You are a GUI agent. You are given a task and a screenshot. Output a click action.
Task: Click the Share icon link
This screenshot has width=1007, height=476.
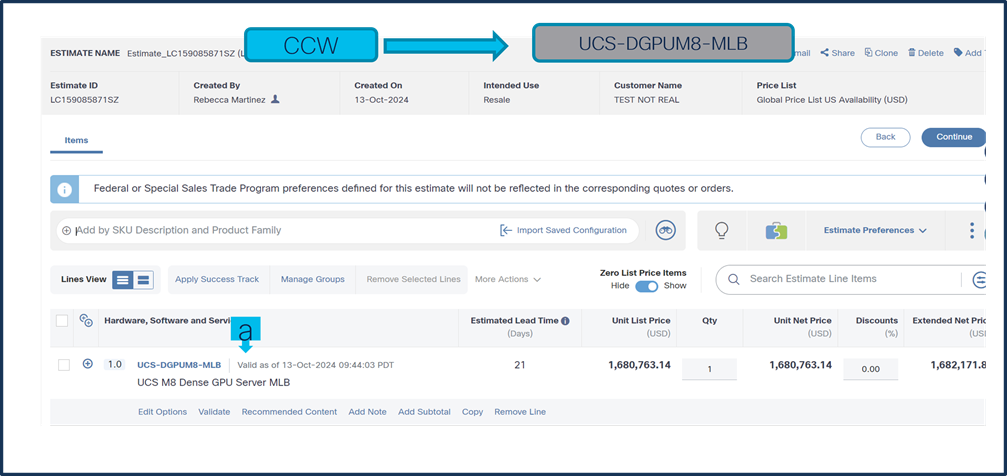click(837, 53)
